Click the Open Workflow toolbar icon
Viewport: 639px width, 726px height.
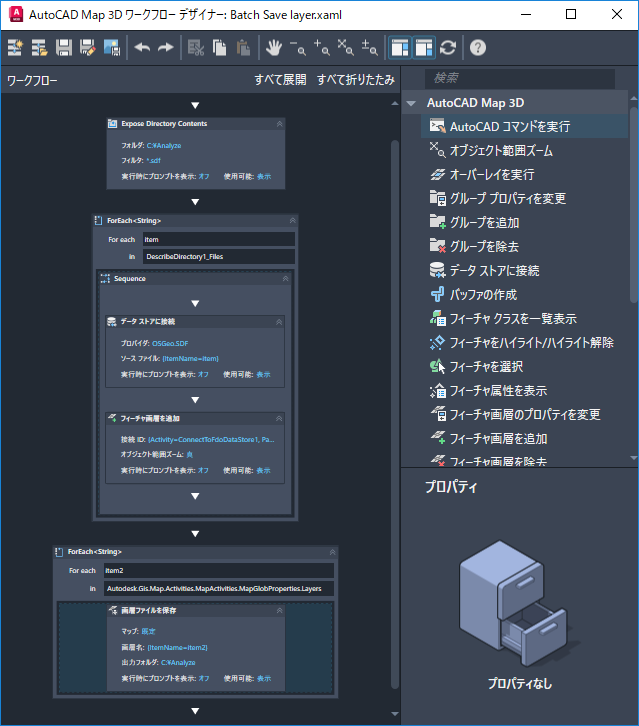pos(39,48)
